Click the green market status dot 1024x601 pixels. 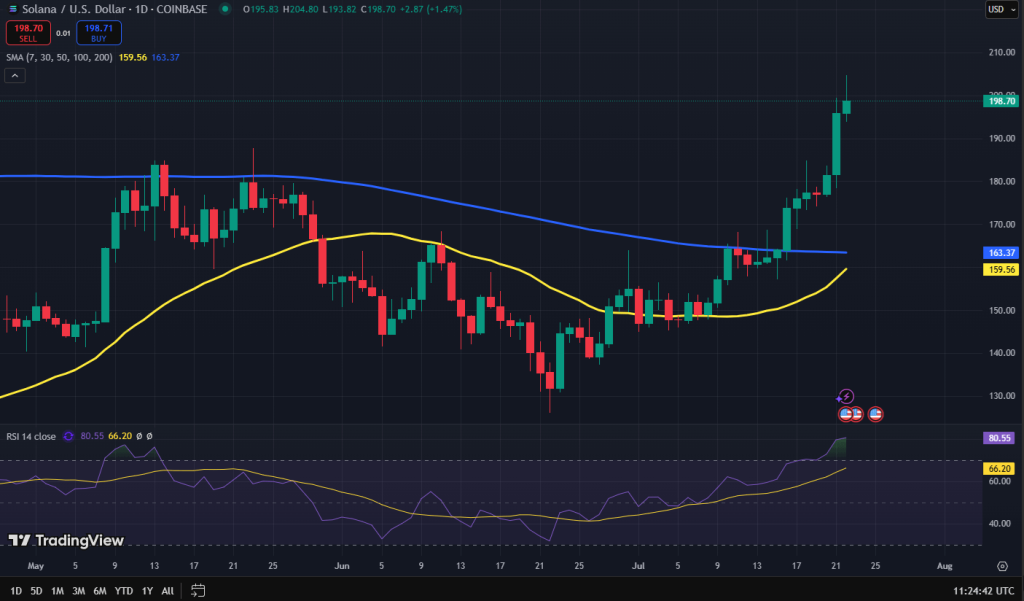225,9
